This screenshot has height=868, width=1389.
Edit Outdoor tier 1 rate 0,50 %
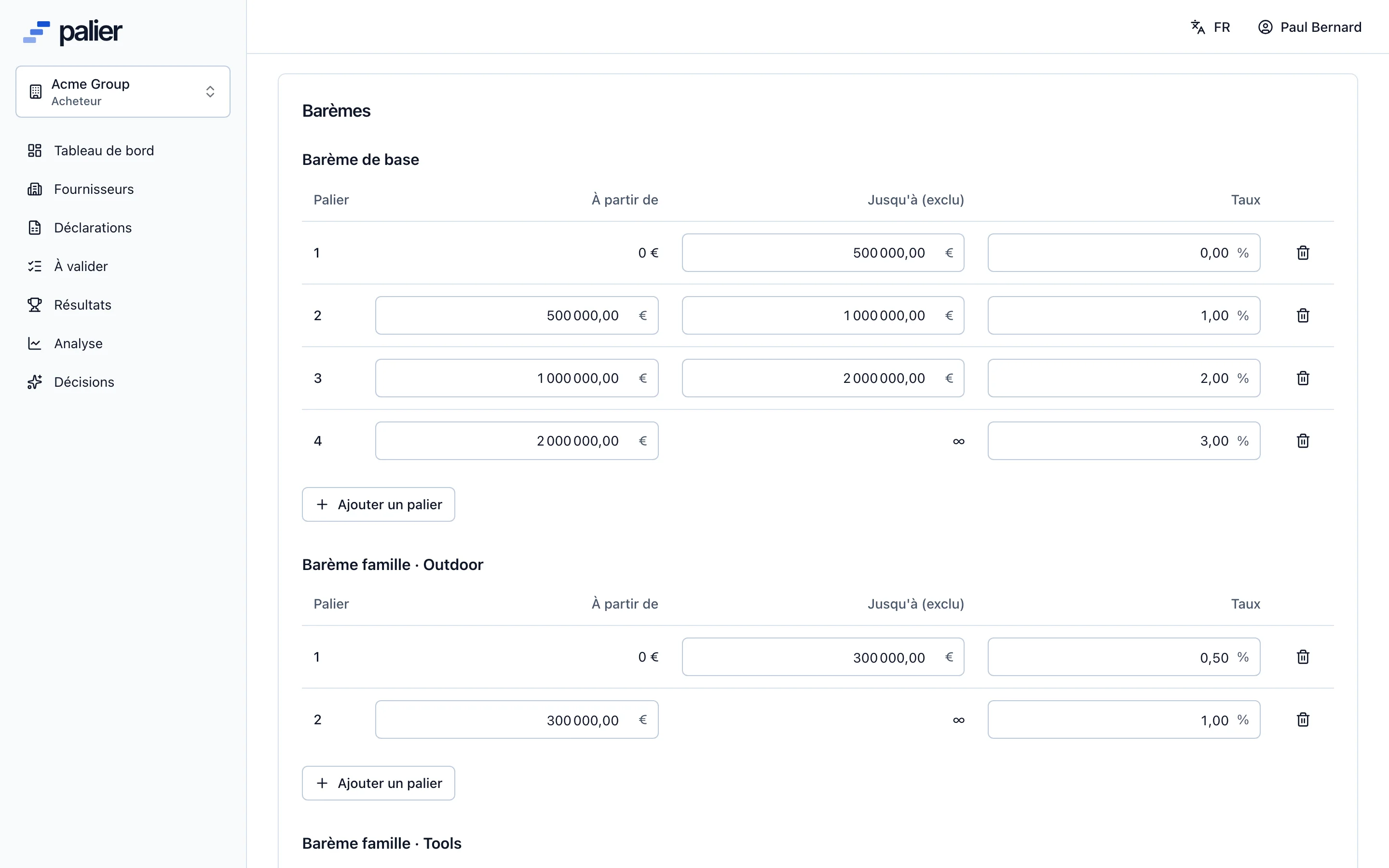(x=1124, y=657)
